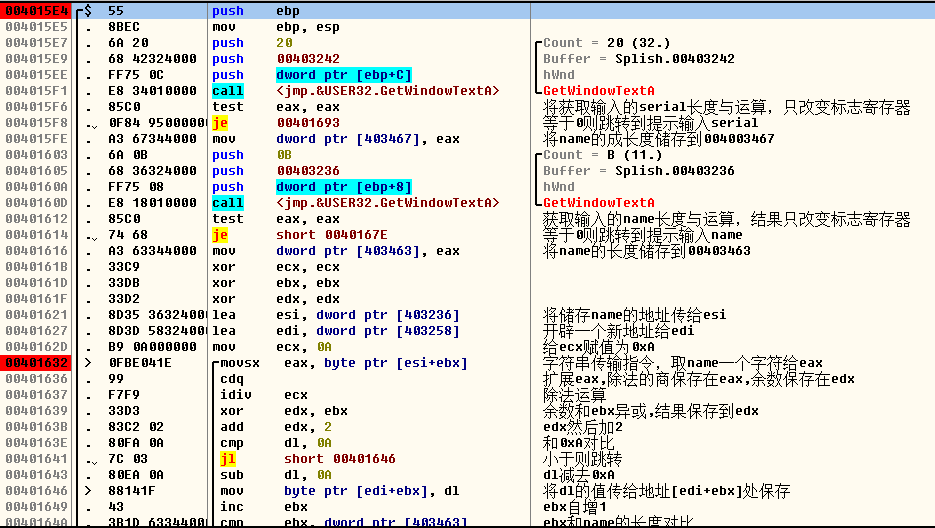Click address 00401646
This screenshot has height=528, width=935.
tap(36, 491)
